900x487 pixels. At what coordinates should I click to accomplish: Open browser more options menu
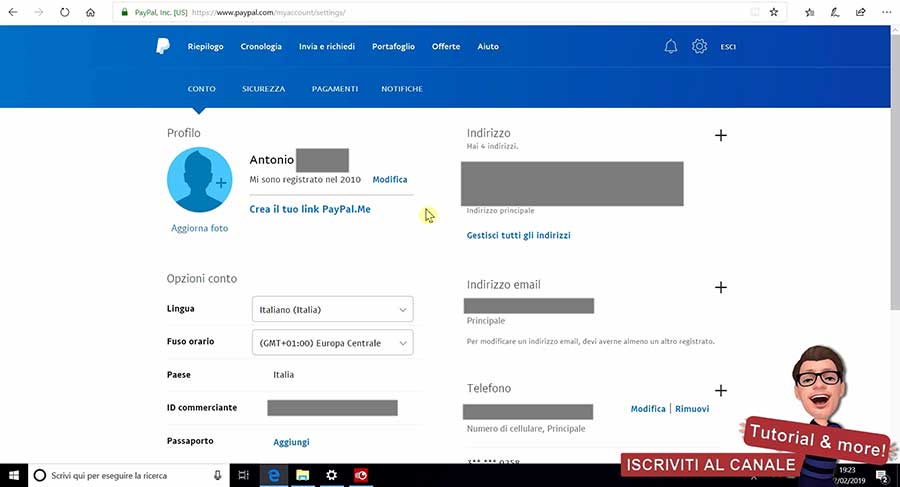click(886, 12)
